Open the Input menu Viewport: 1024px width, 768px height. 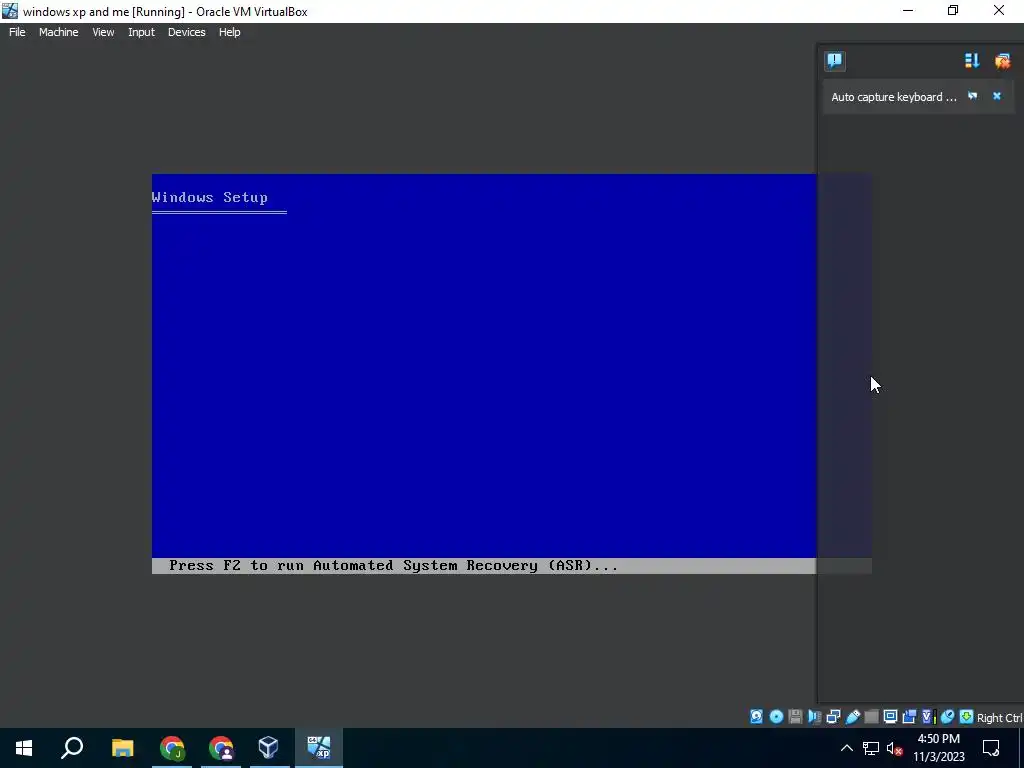pyautogui.click(x=141, y=32)
